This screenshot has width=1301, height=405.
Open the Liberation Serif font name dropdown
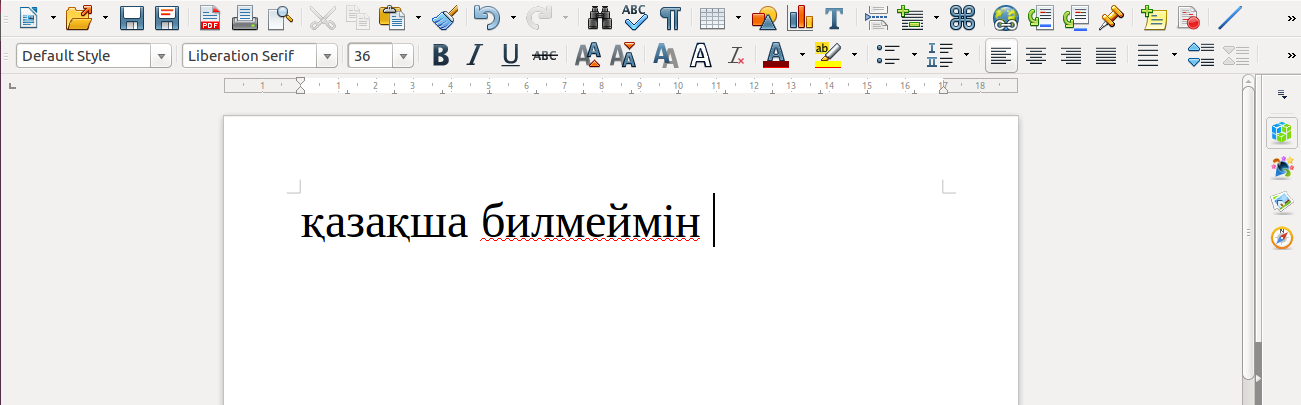coord(326,56)
